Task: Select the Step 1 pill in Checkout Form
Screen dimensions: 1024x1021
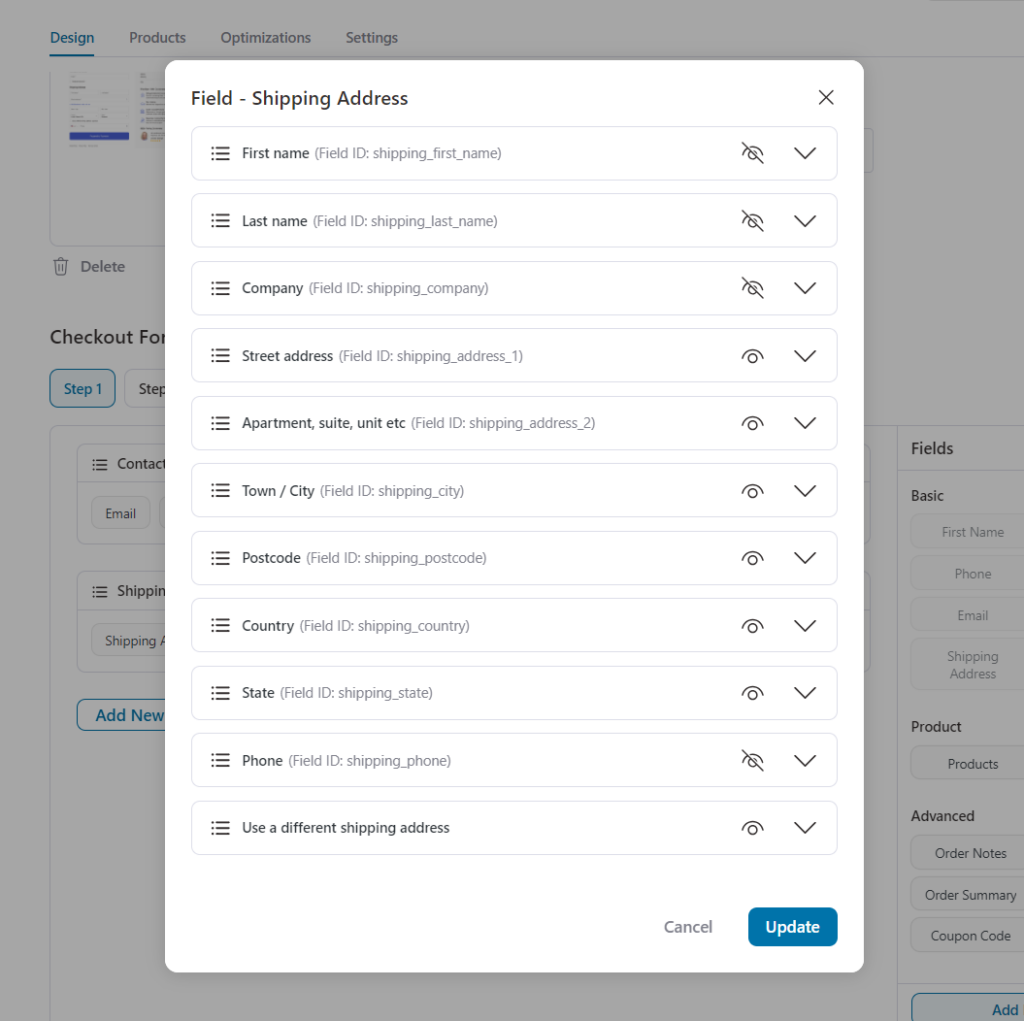Action: point(82,388)
